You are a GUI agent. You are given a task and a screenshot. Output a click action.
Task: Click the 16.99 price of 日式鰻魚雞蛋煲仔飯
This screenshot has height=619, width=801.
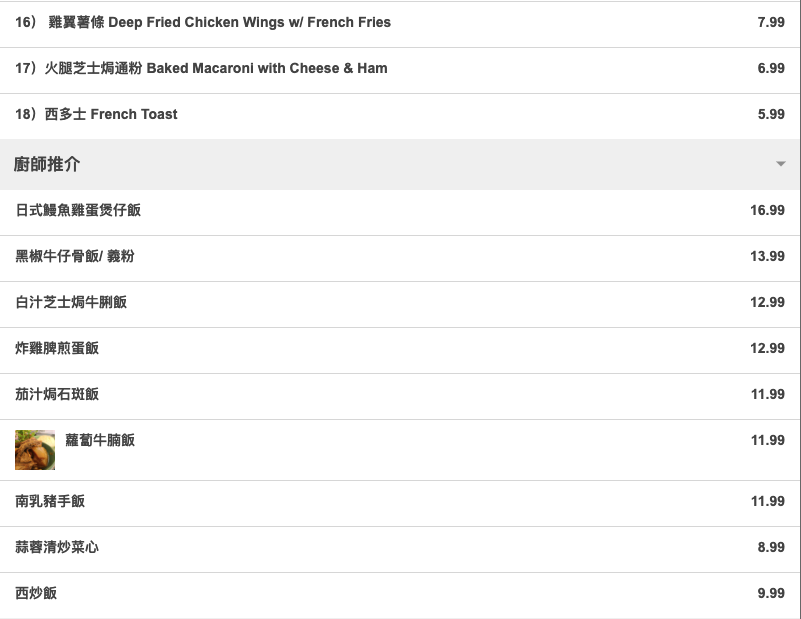tap(767, 210)
